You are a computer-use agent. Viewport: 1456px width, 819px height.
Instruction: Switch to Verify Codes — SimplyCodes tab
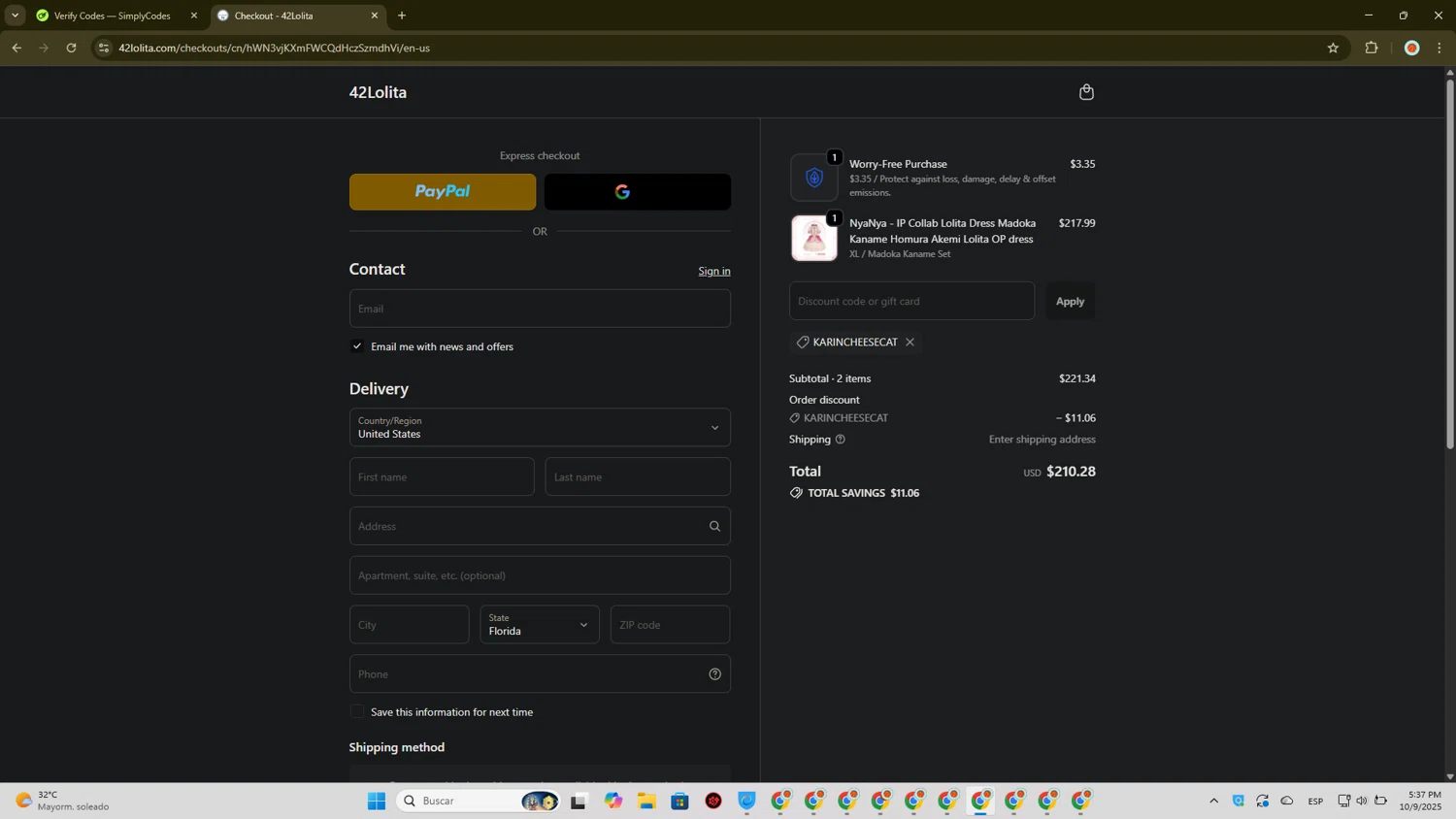[113, 16]
